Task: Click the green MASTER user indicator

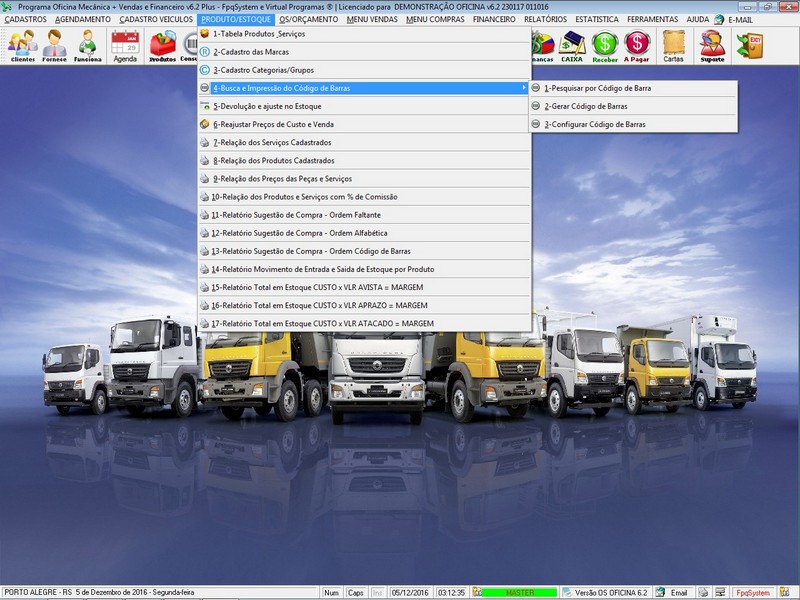Action: [x=519, y=592]
